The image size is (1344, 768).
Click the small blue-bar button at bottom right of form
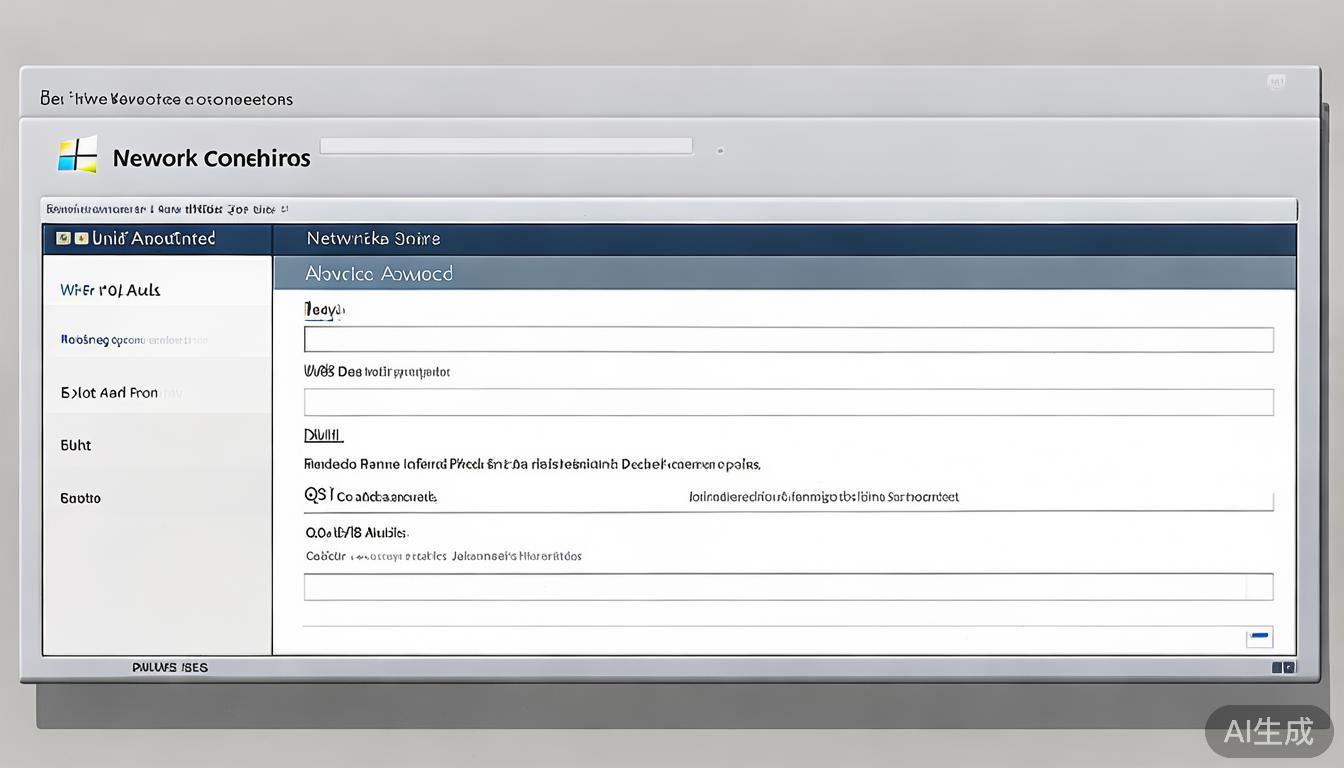1259,636
